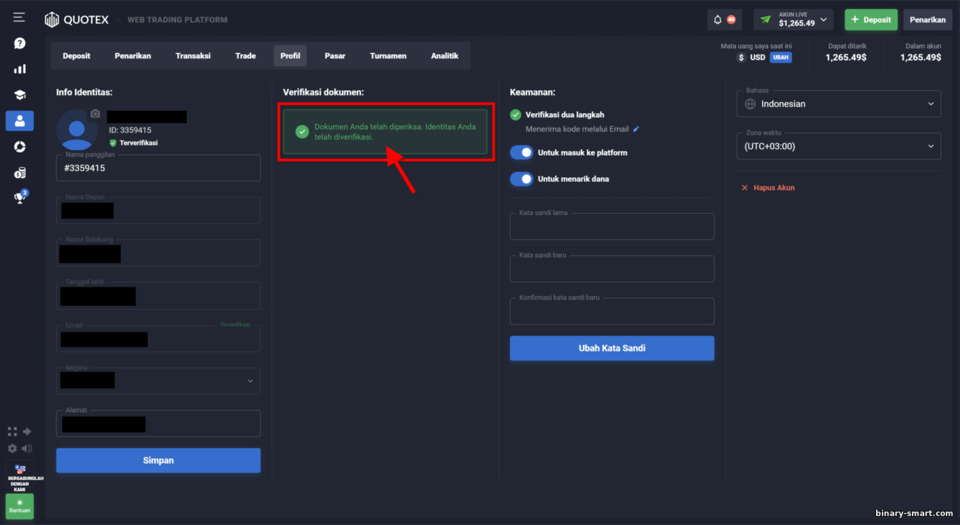Screen dimensions: 960x525
Task: Select the Profil tab
Action: pyautogui.click(x=290, y=56)
